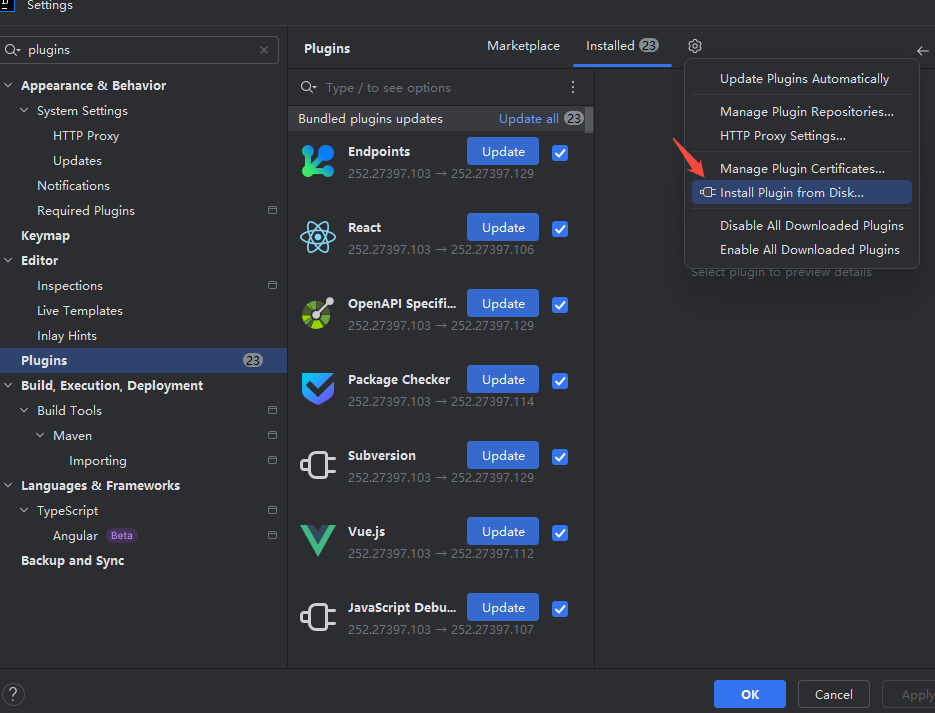Focus the plugin search field
Image resolution: width=935 pixels, height=713 pixels.
coord(441,88)
